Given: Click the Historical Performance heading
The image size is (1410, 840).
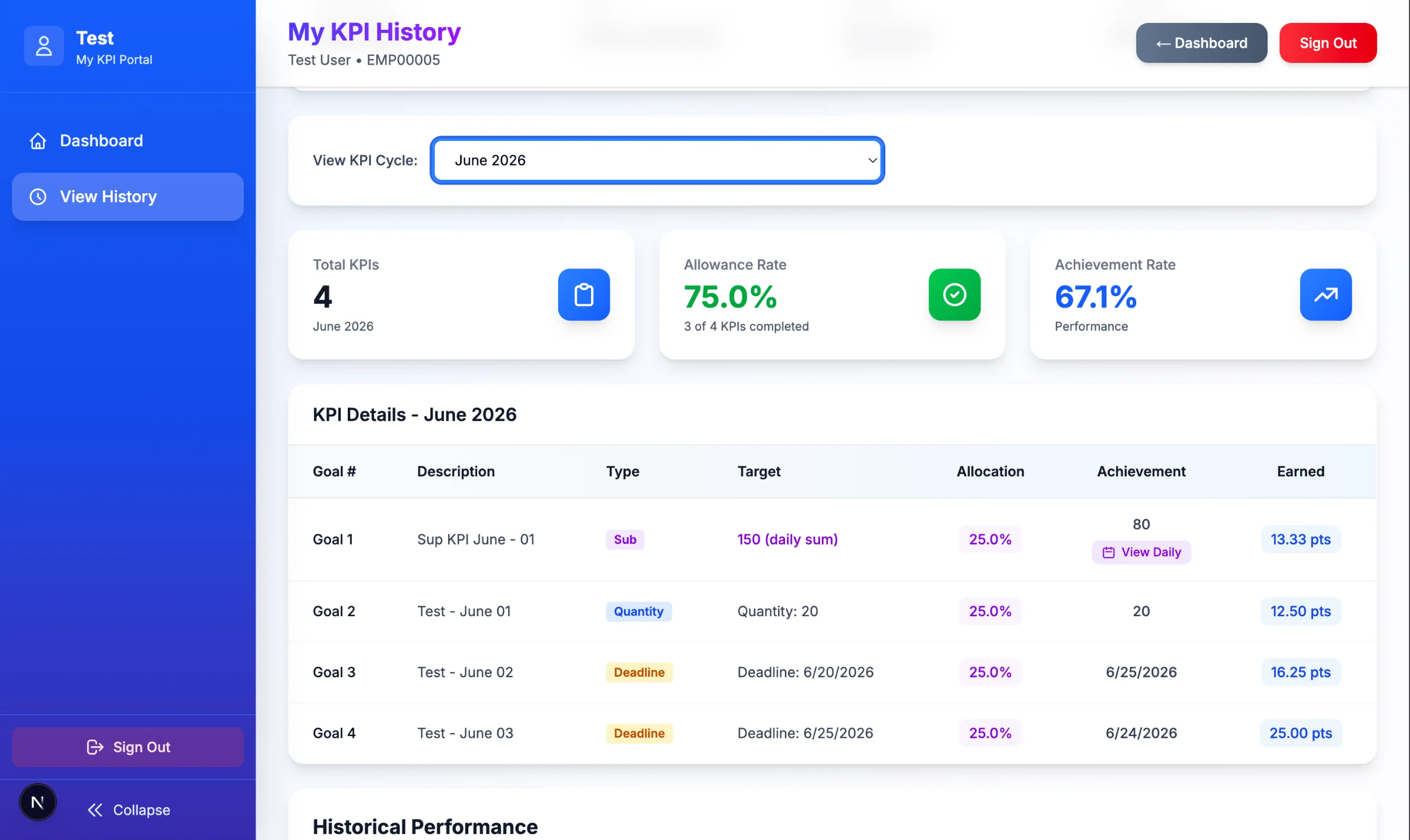Looking at the screenshot, I should [425, 826].
